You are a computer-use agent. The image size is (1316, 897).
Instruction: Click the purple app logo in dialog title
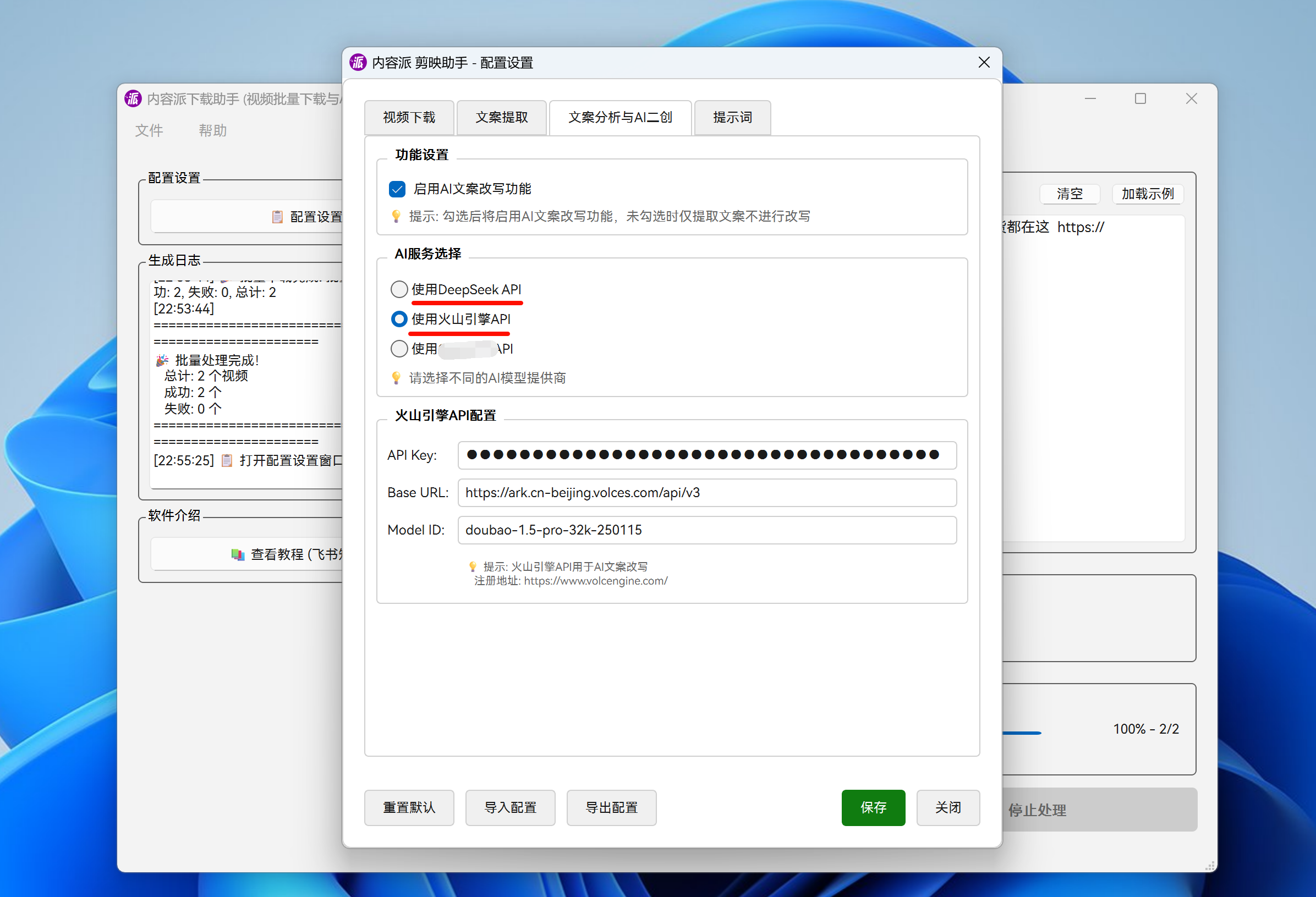pyautogui.click(x=358, y=62)
